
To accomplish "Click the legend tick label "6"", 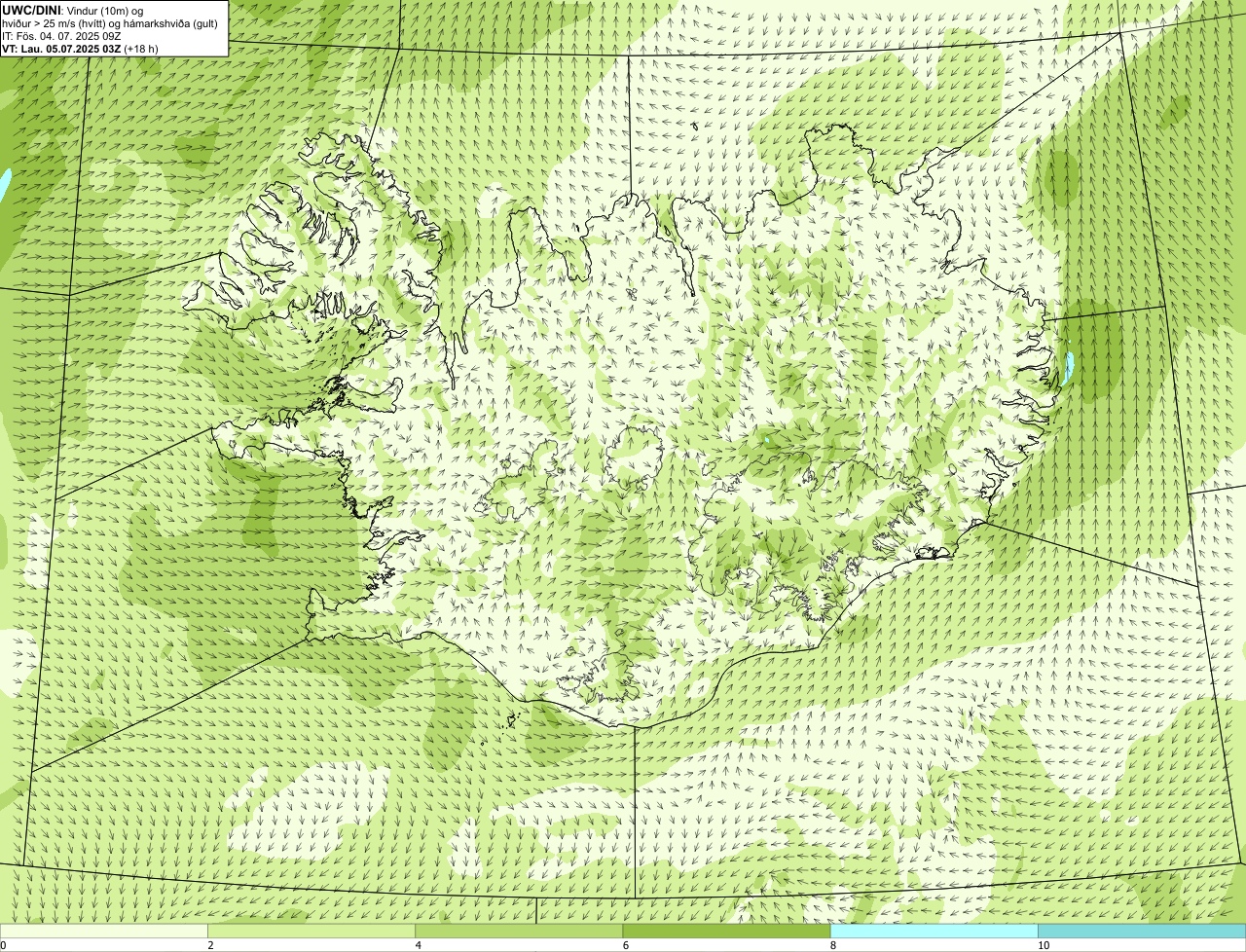I will (x=626, y=945).
